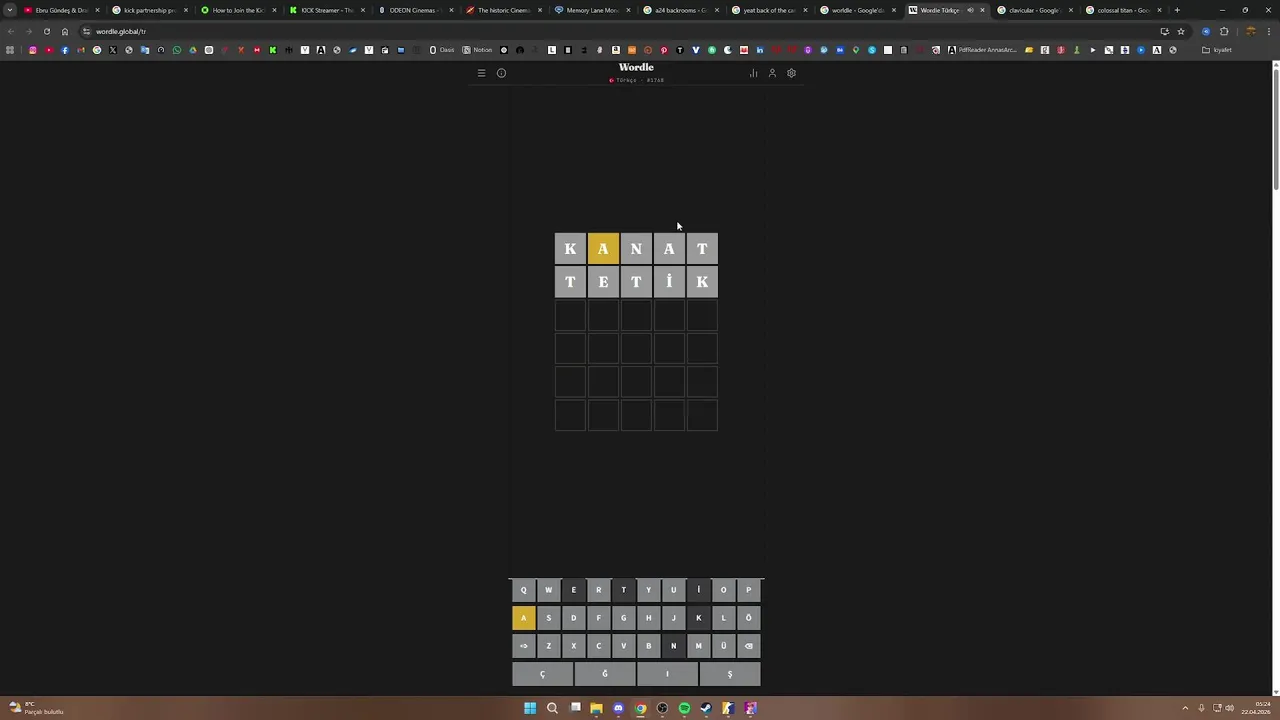Click the Q key on the Wordle keyboard

[x=523, y=590]
